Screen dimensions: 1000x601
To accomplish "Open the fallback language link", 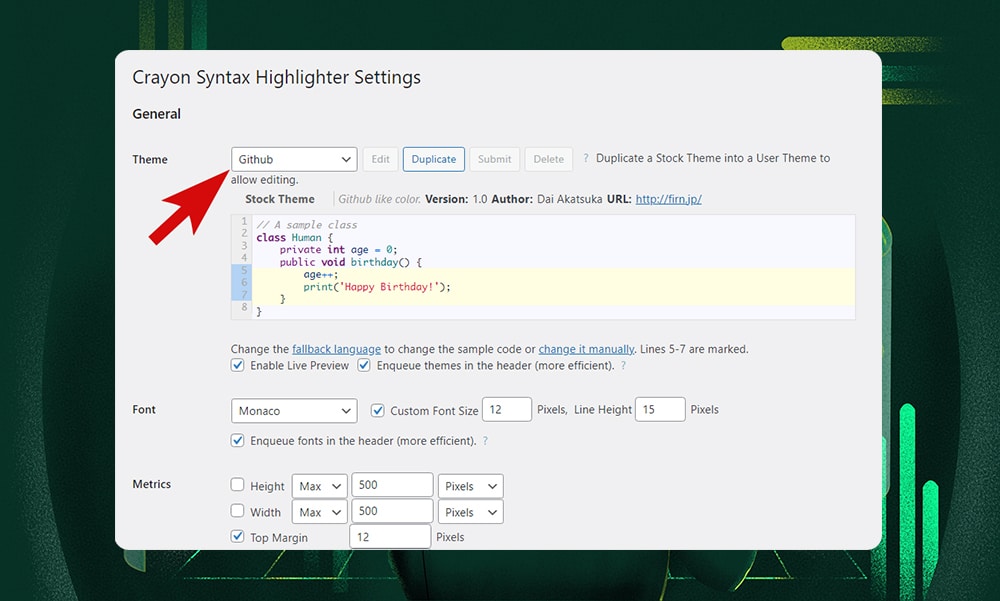I will pyautogui.click(x=337, y=348).
